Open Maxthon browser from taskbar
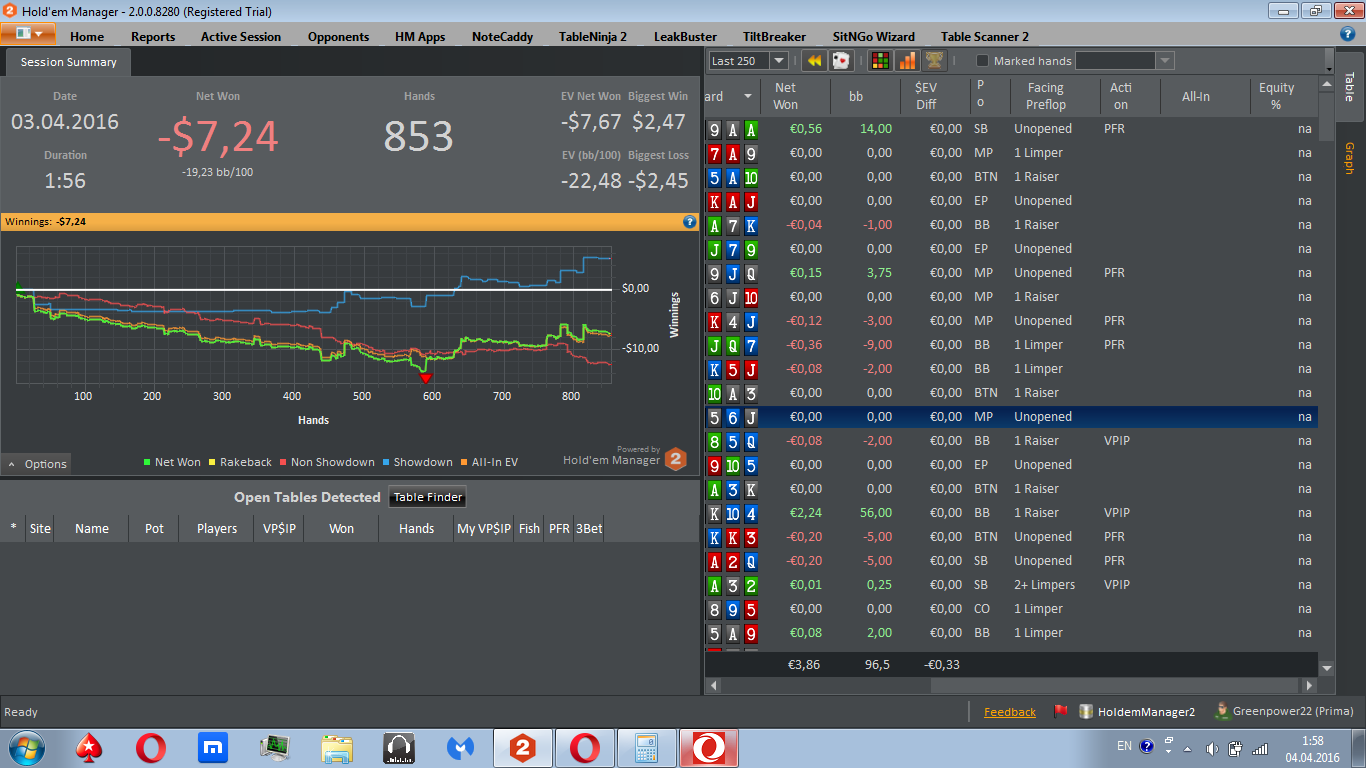This screenshot has width=1366, height=768. (x=213, y=747)
